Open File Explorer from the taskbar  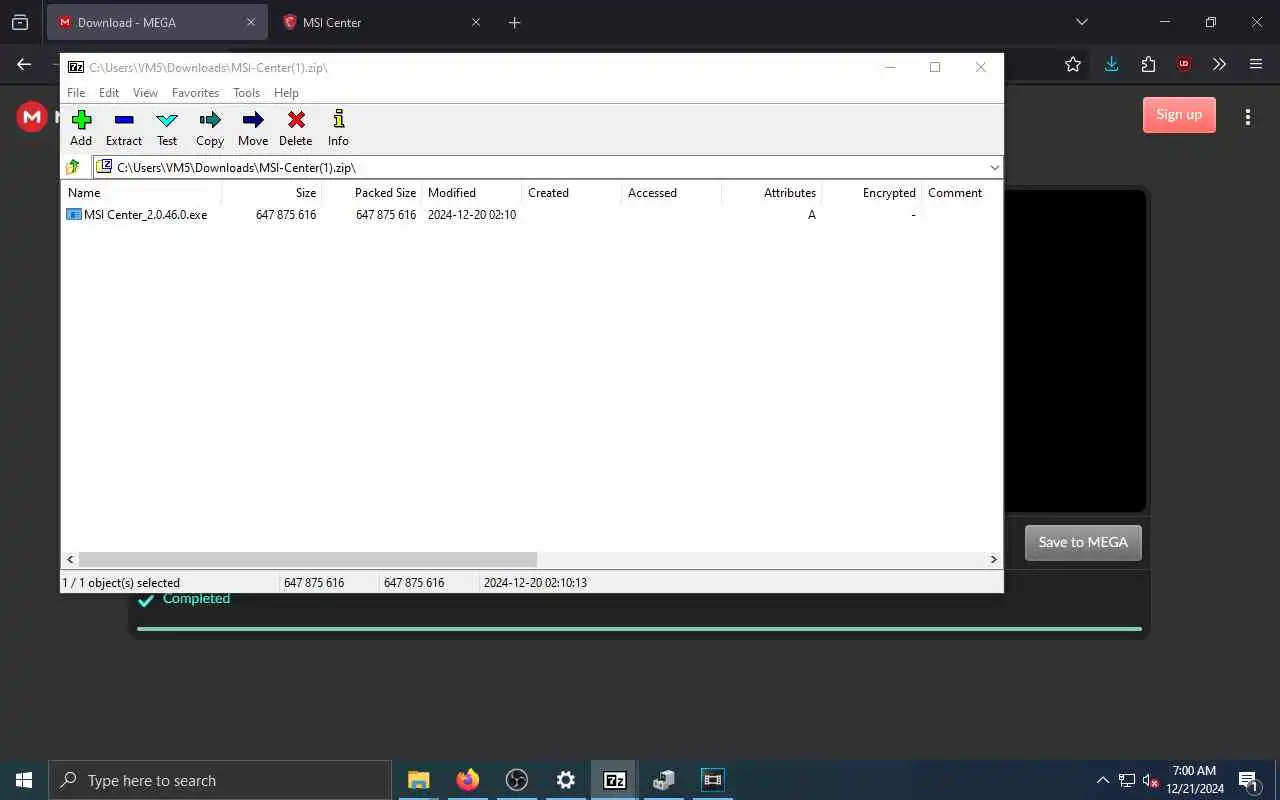(419, 780)
